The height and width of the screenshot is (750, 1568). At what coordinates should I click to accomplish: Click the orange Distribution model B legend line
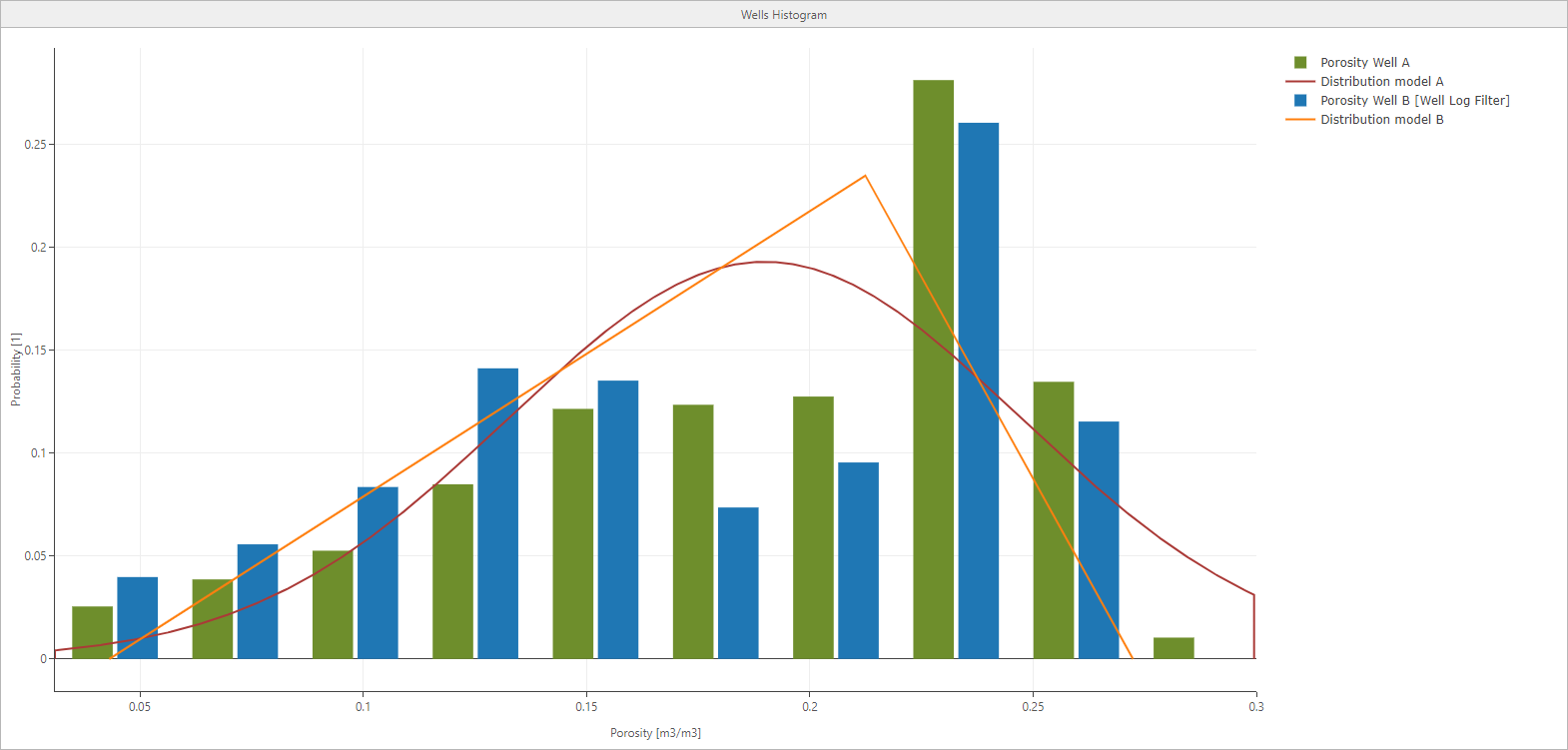point(1300,119)
